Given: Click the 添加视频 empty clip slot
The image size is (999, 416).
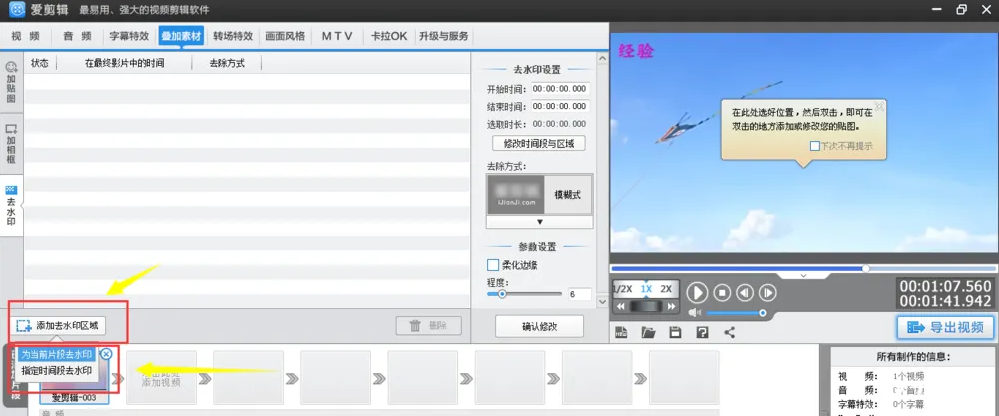Looking at the screenshot, I should click(161, 377).
